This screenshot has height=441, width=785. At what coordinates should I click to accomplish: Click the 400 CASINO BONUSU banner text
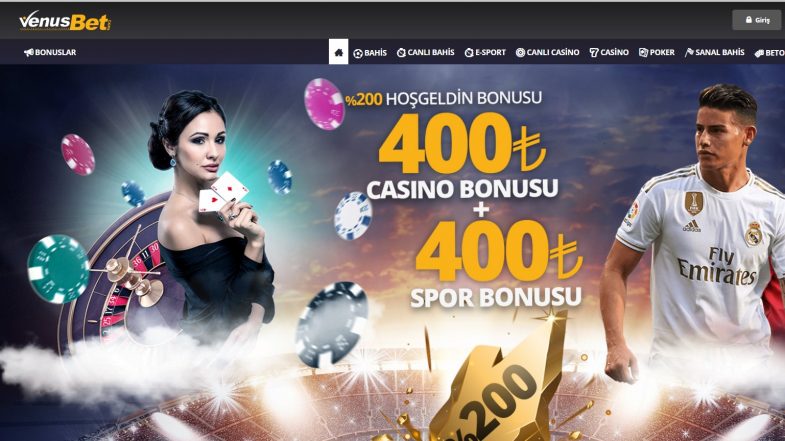[462, 156]
